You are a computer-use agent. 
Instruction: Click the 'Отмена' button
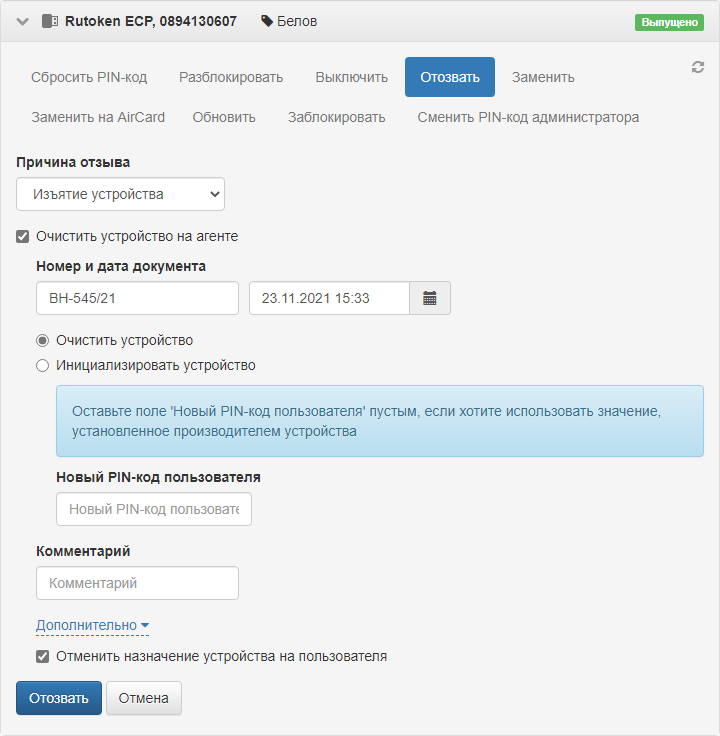(144, 698)
